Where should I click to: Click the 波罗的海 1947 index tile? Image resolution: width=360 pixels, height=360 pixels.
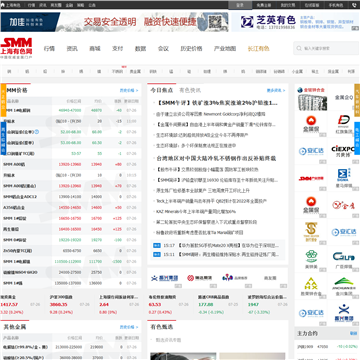point(267,304)
